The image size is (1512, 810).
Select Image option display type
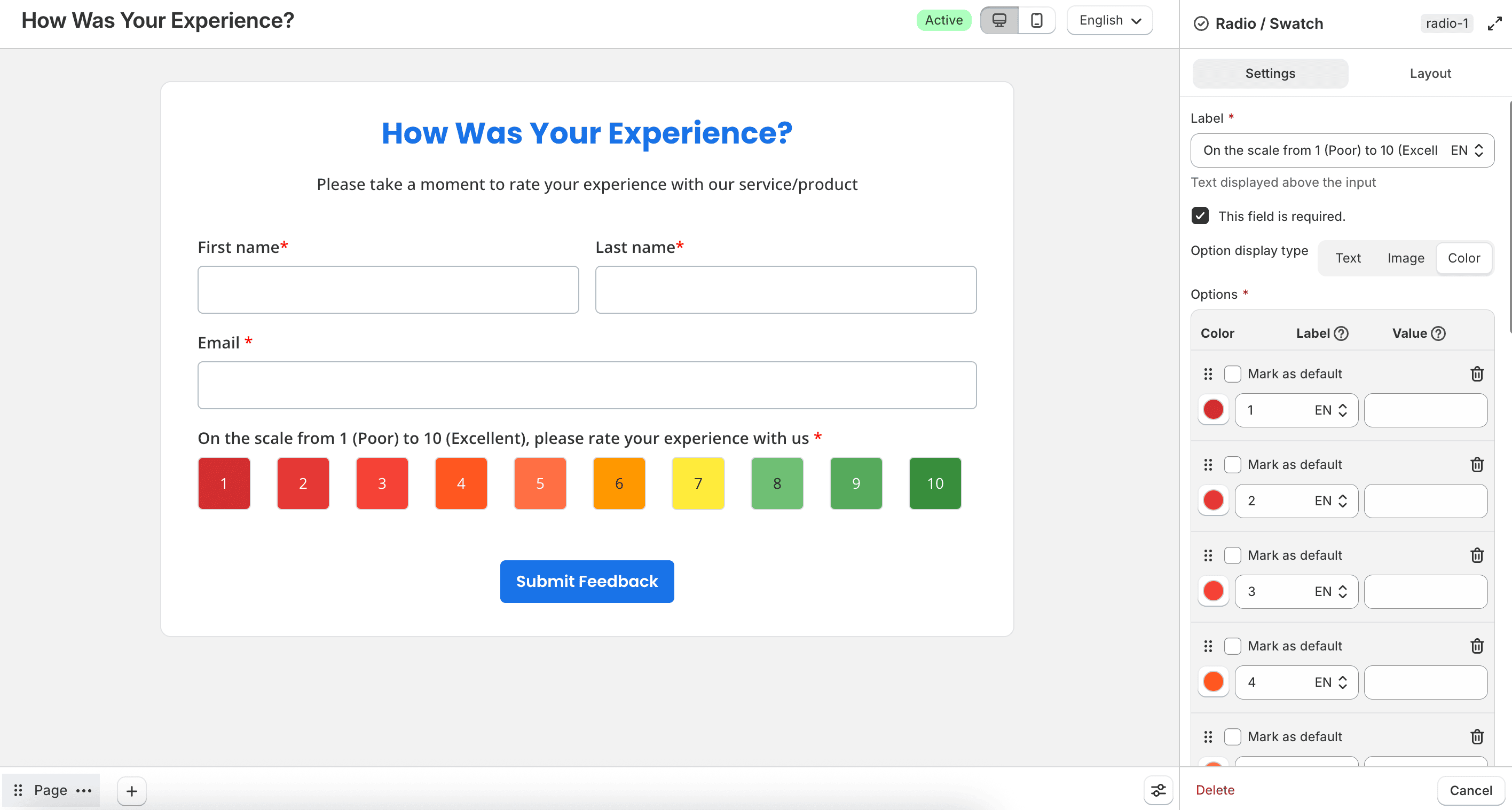click(x=1405, y=258)
